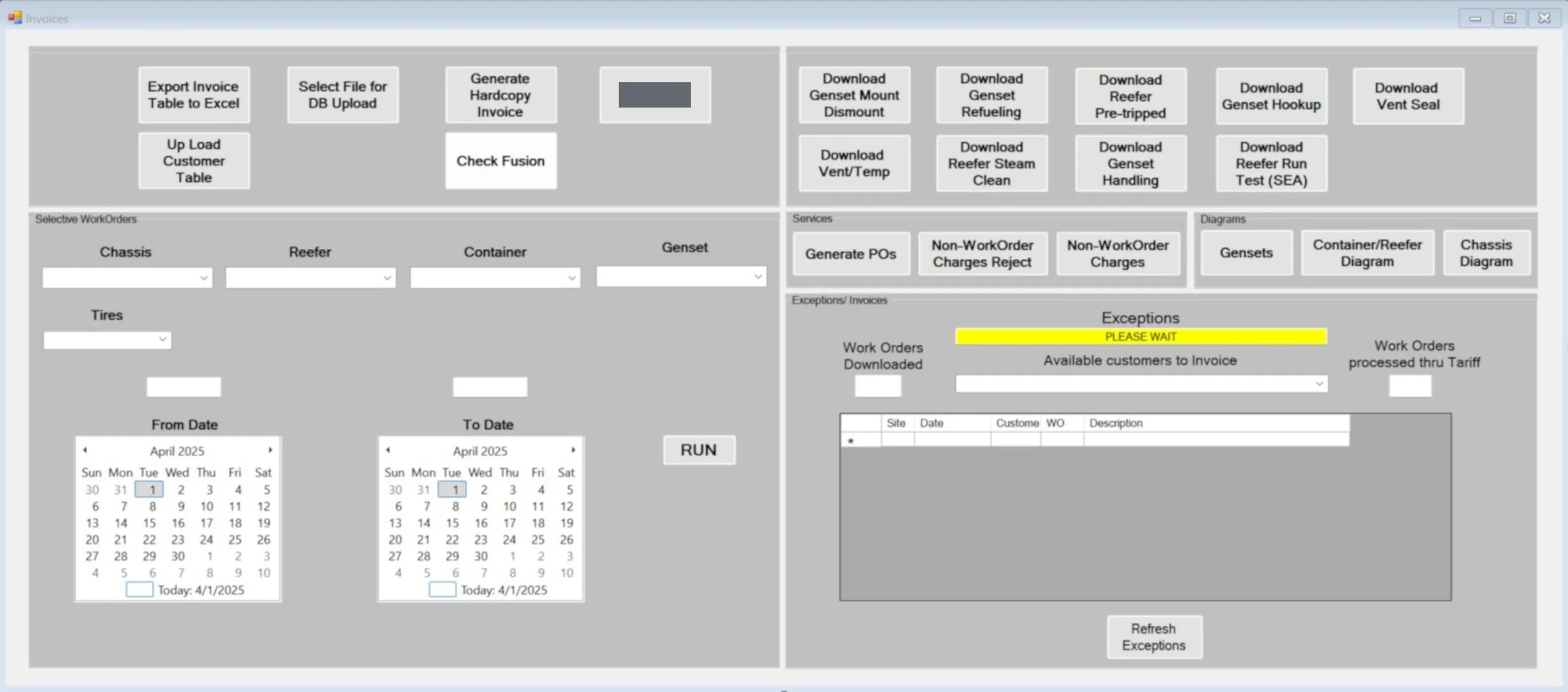
Task: Open the Reefer combo box
Action: tap(387, 278)
